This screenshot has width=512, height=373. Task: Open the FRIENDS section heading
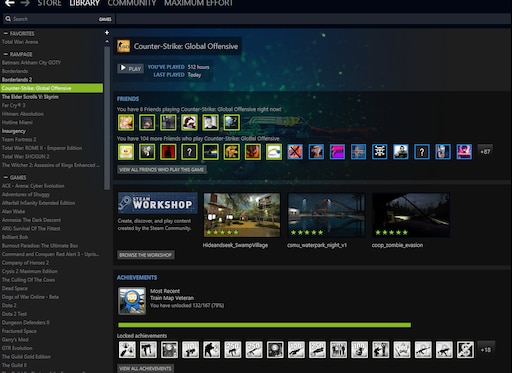128,99
